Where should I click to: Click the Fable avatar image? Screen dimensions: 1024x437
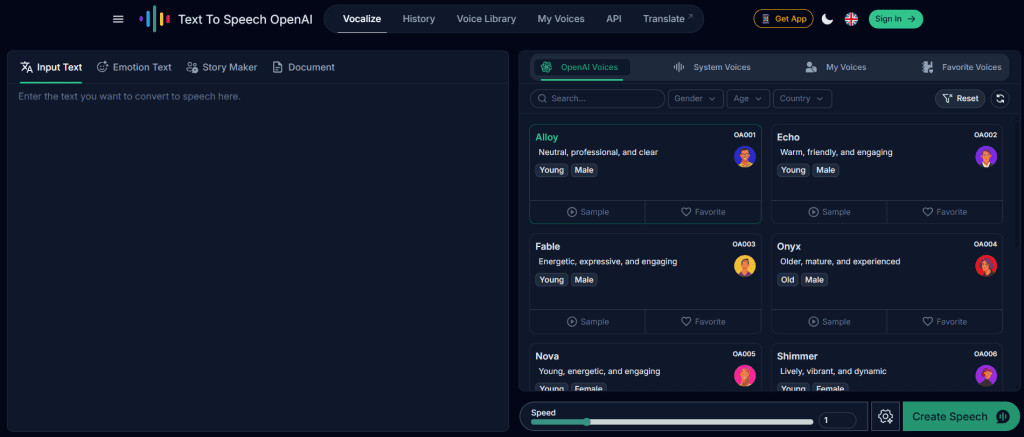(x=744, y=266)
